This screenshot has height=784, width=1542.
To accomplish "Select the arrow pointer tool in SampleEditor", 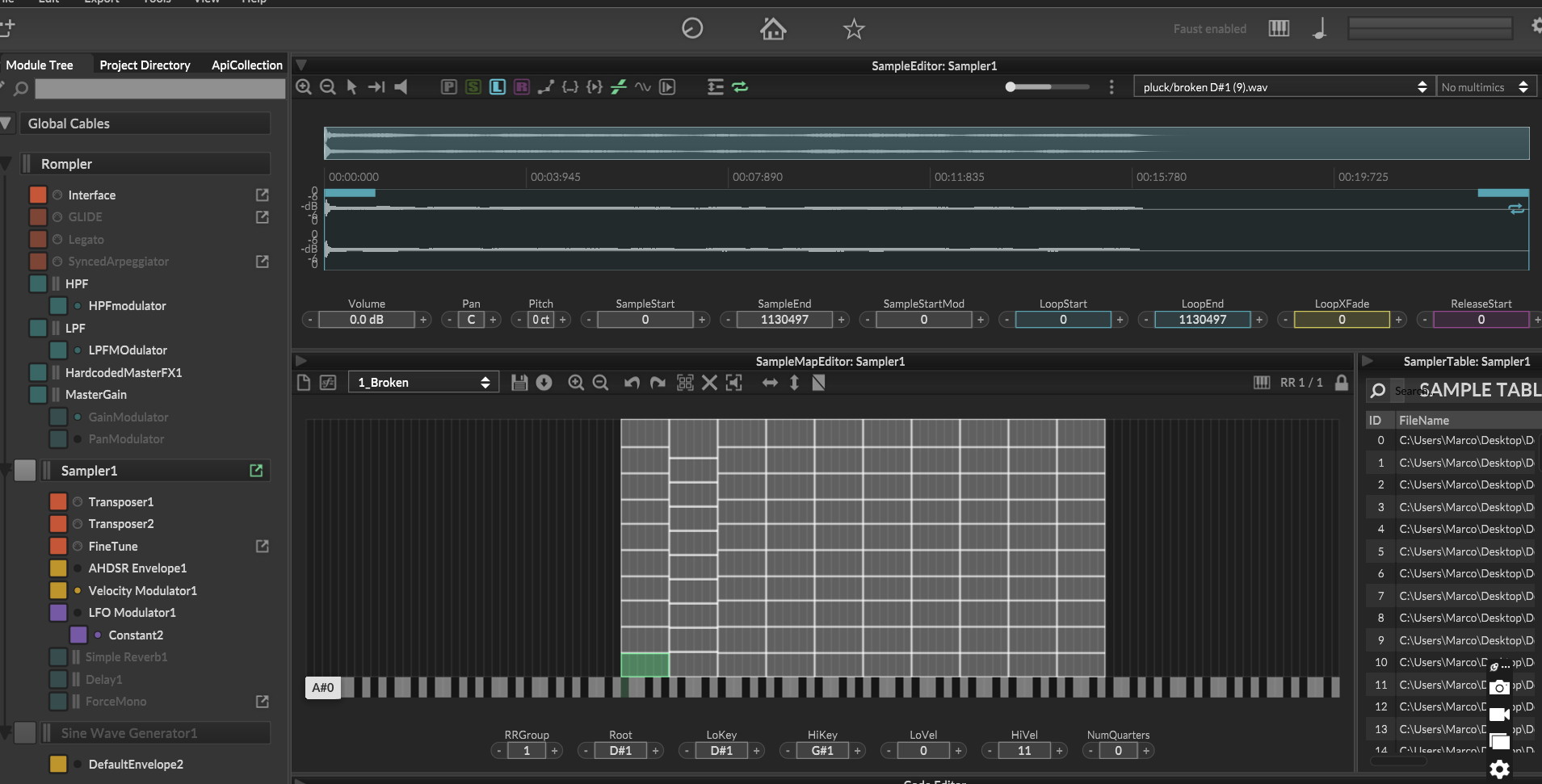I will (352, 86).
